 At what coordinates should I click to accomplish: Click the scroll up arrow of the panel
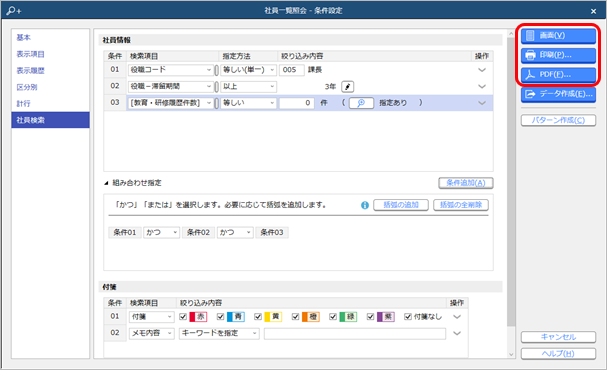click(x=511, y=34)
